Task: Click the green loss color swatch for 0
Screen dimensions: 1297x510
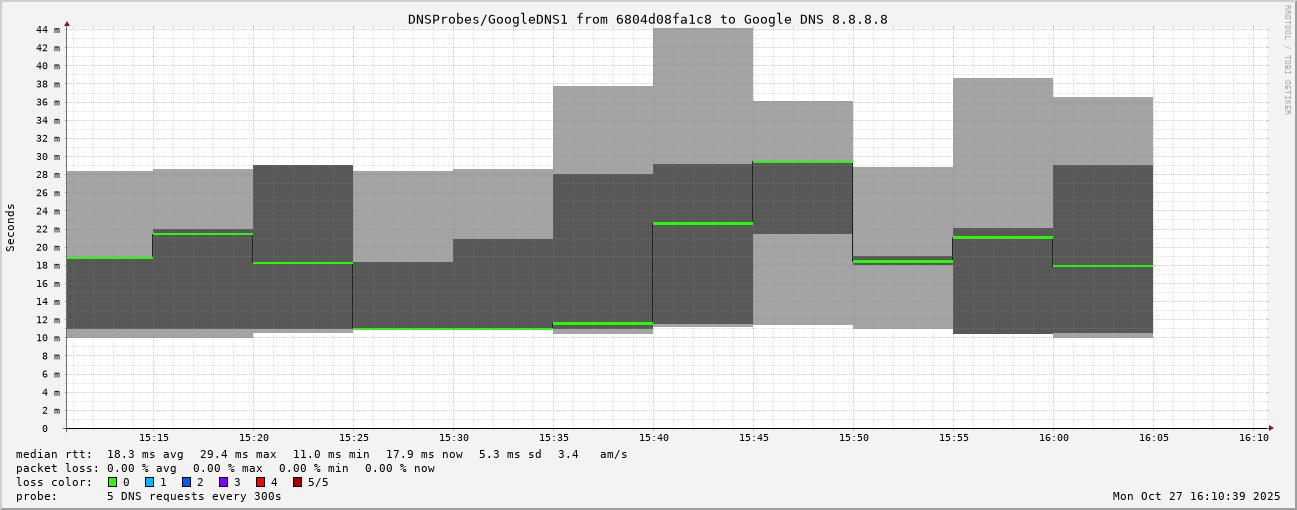Action: 112,482
